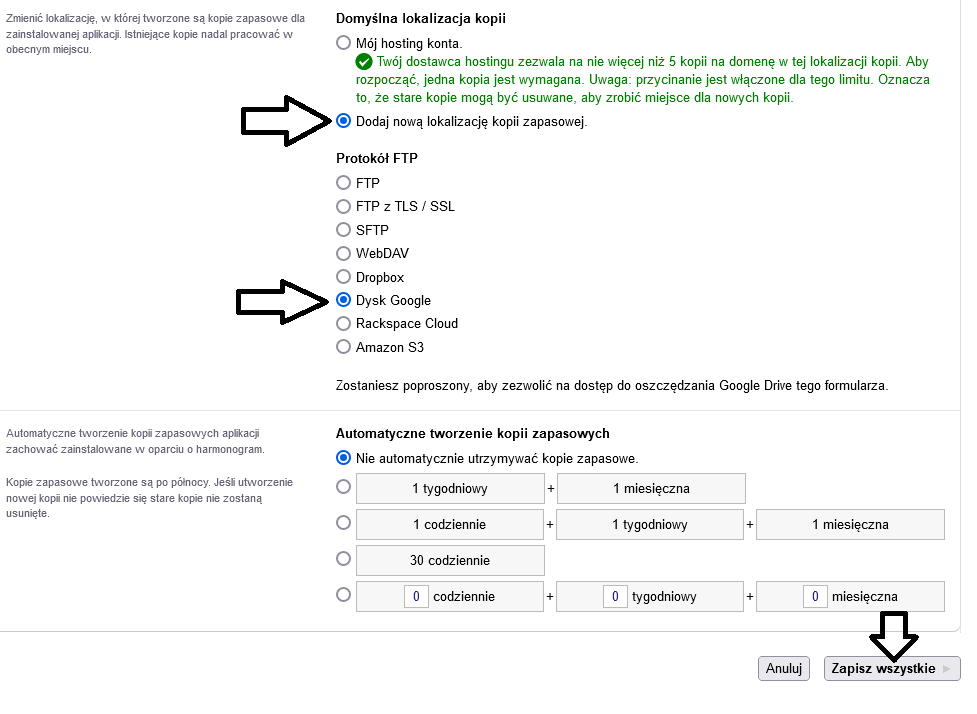977x714 pixels.
Task: Choose Rackspace Cloud option
Action: pos(344,323)
